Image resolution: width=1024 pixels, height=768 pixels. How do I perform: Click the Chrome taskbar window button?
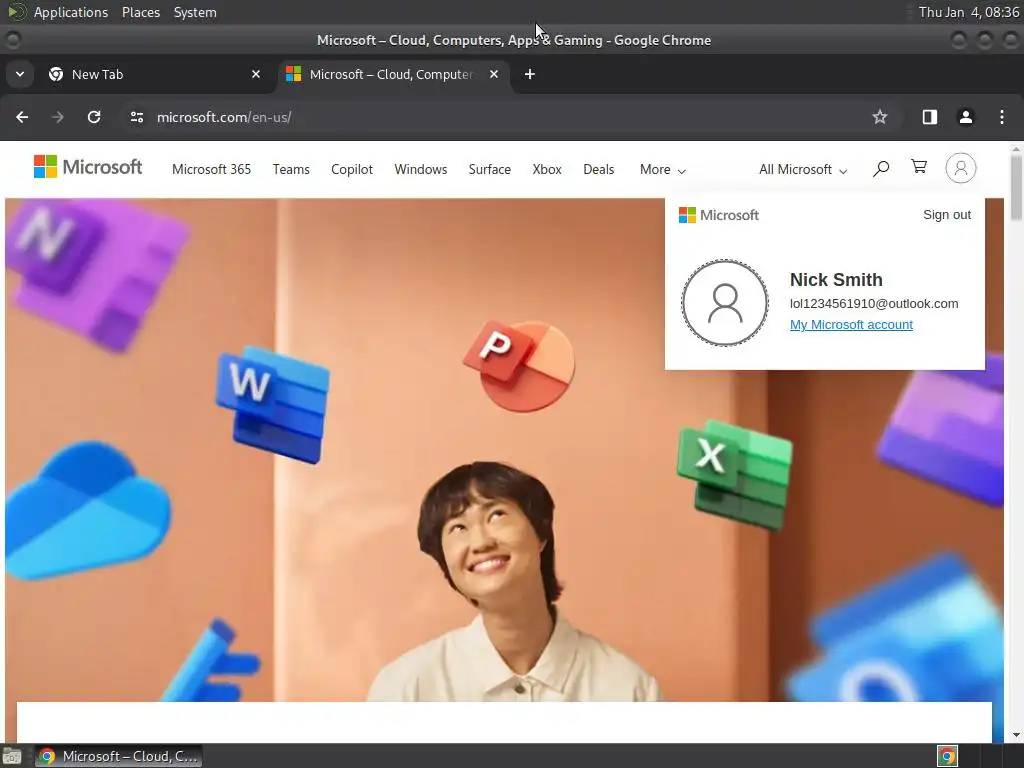tap(118, 756)
